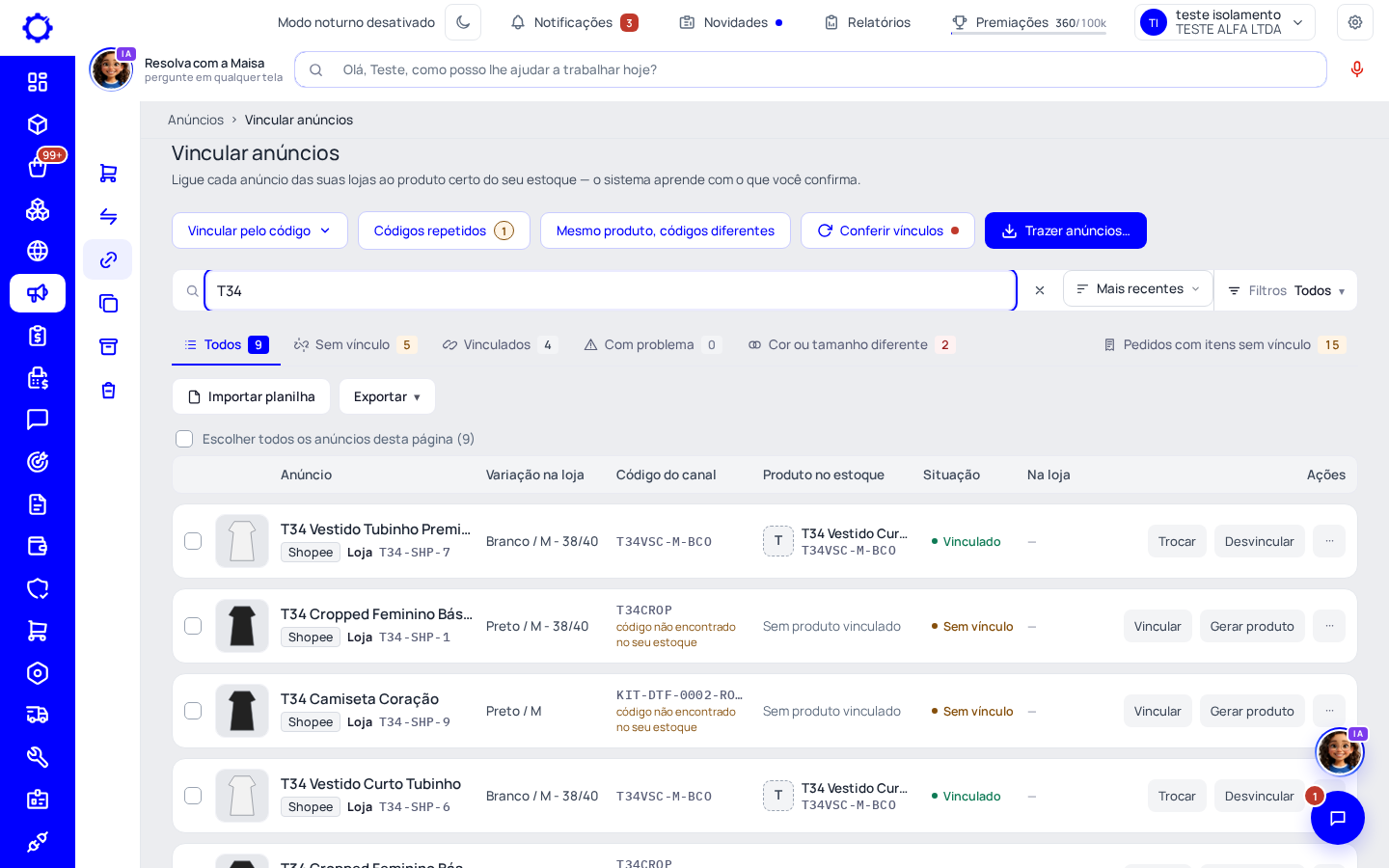Open the stacked boxes icon in sidebar
The image size is (1389, 868).
point(38,209)
